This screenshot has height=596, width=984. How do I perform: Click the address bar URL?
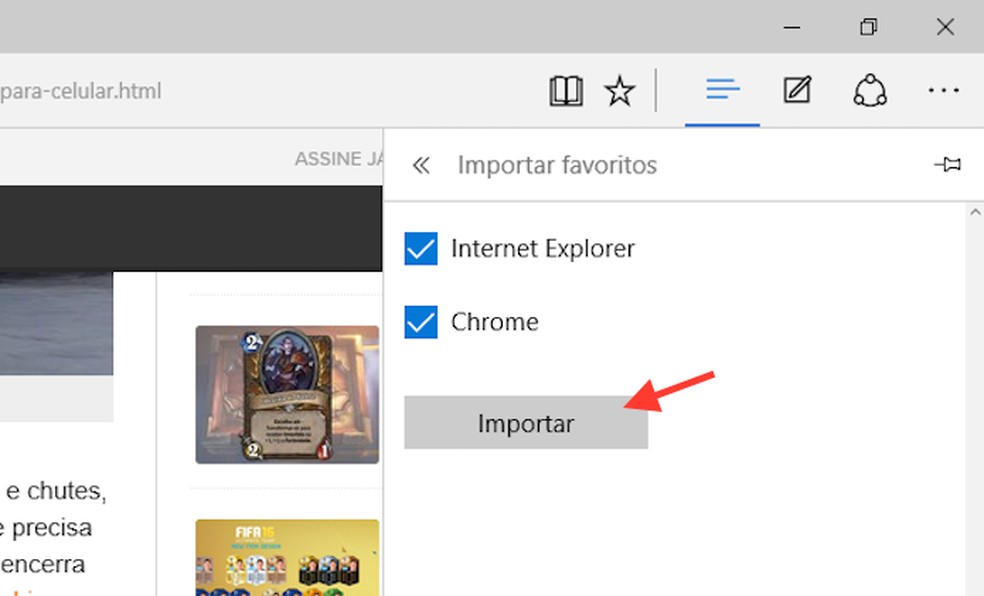pos(80,90)
